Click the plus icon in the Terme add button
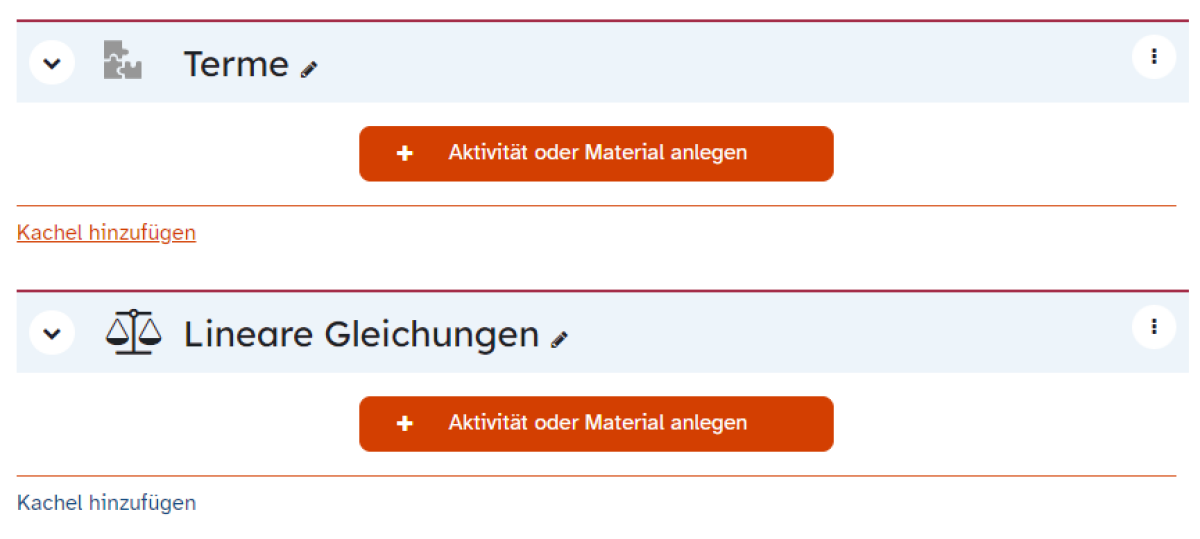 [404, 153]
